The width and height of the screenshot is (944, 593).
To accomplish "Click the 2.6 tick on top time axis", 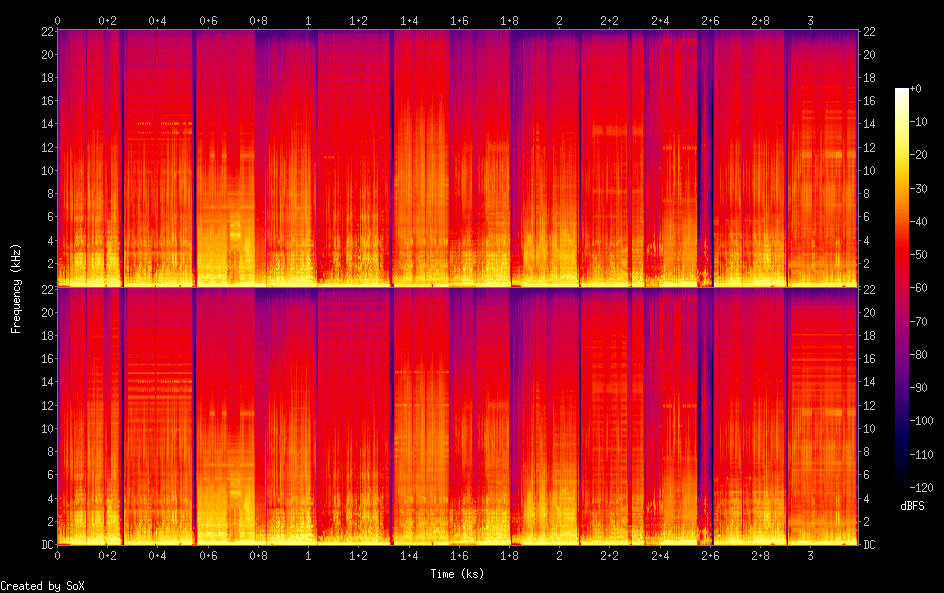I will point(710,20).
